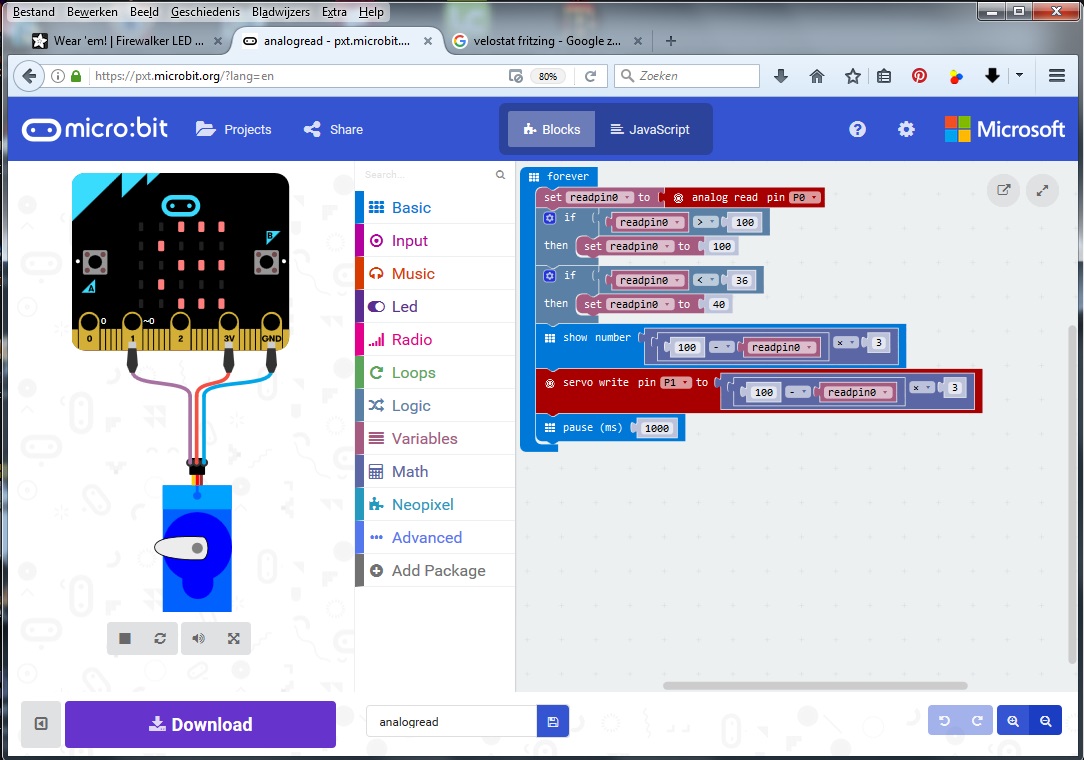Image resolution: width=1084 pixels, height=760 pixels.
Task: Switch to the JavaScript tab
Action: tap(652, 129)
